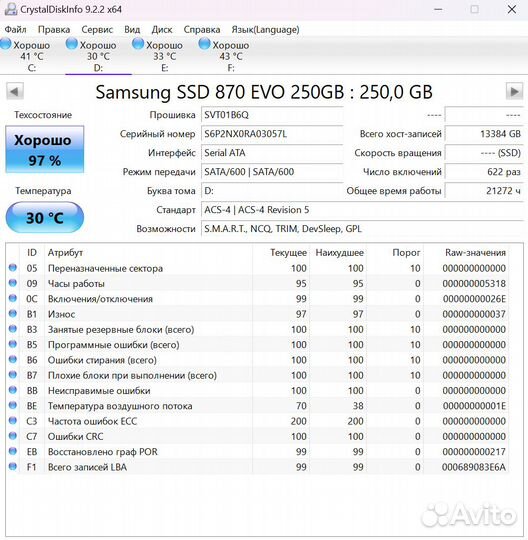Select the C: drive status orb
The image size is (528, 540).
pyautogui.click(x=6, y=44)
